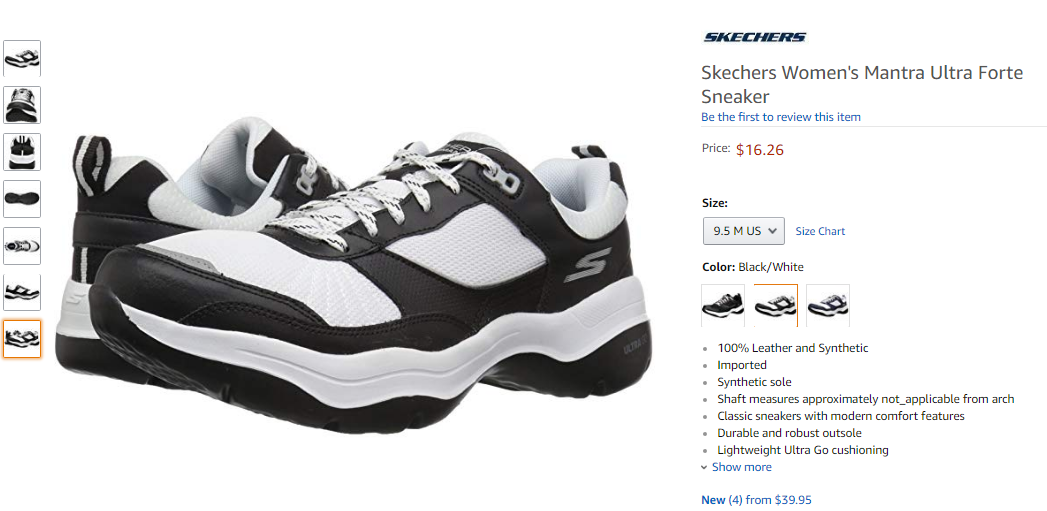Screen dimensions: 1047x511
Task: View the third thumbnail showing heel back
Action: [x=22, y=152]
